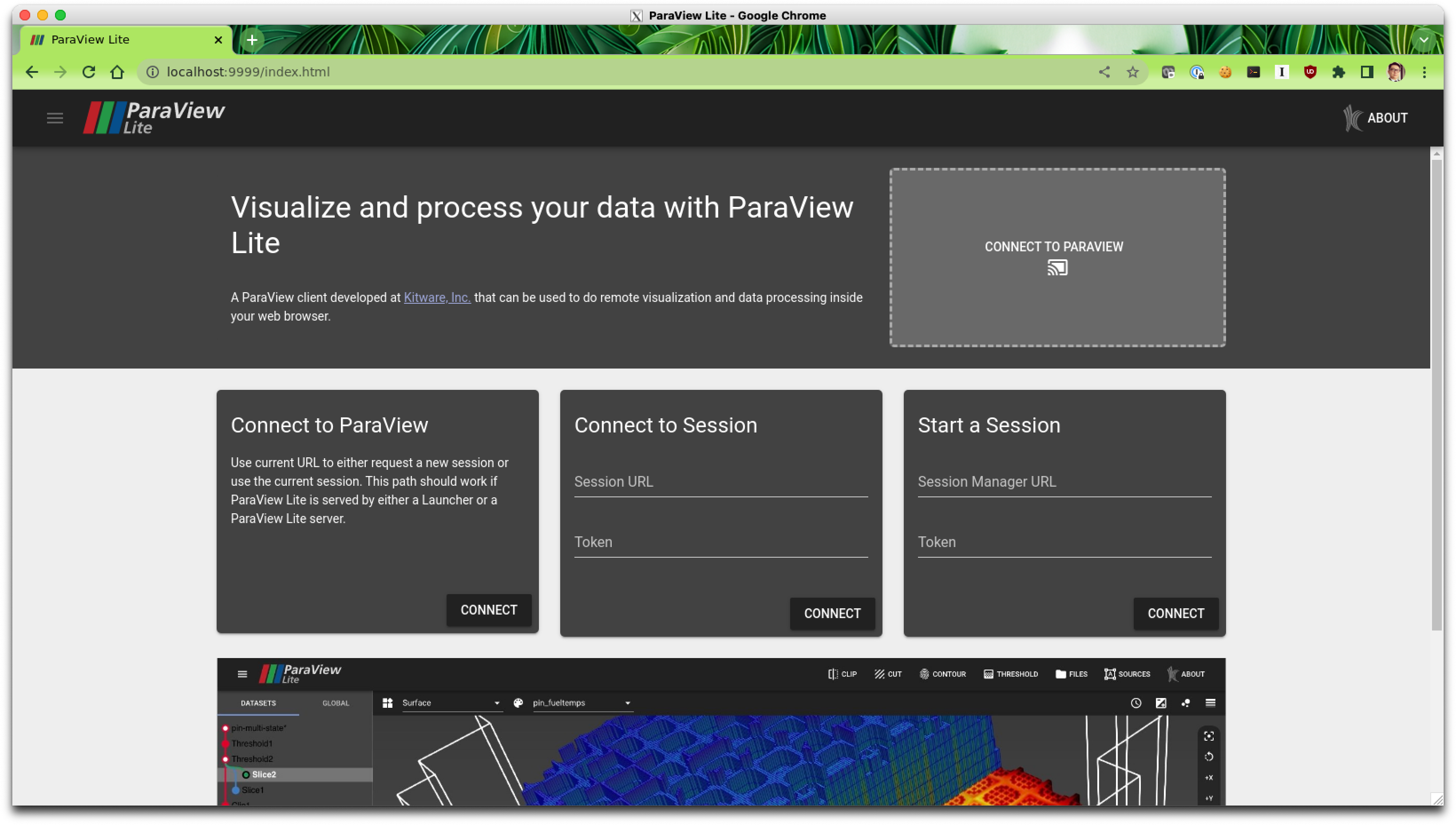Focus the Token field under Session Manager URL

tap(1064, 542)
